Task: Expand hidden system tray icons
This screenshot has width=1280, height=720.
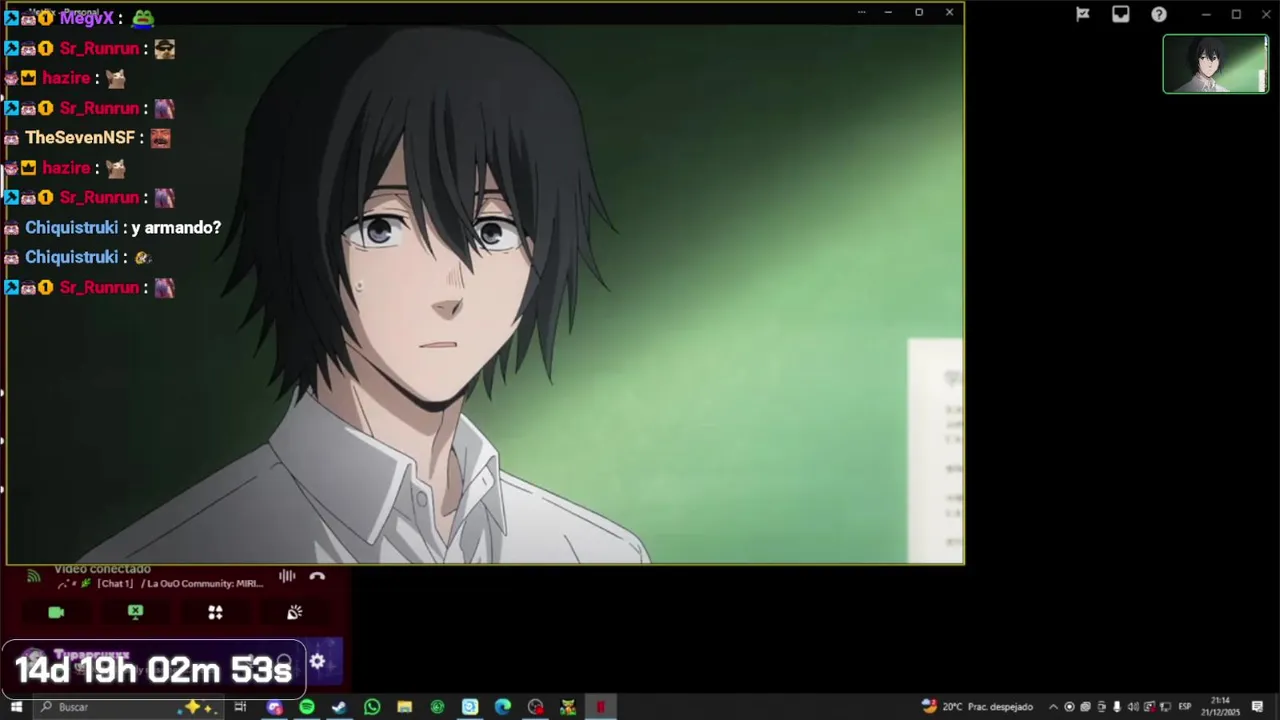Action: click(x=1053, y=707)
